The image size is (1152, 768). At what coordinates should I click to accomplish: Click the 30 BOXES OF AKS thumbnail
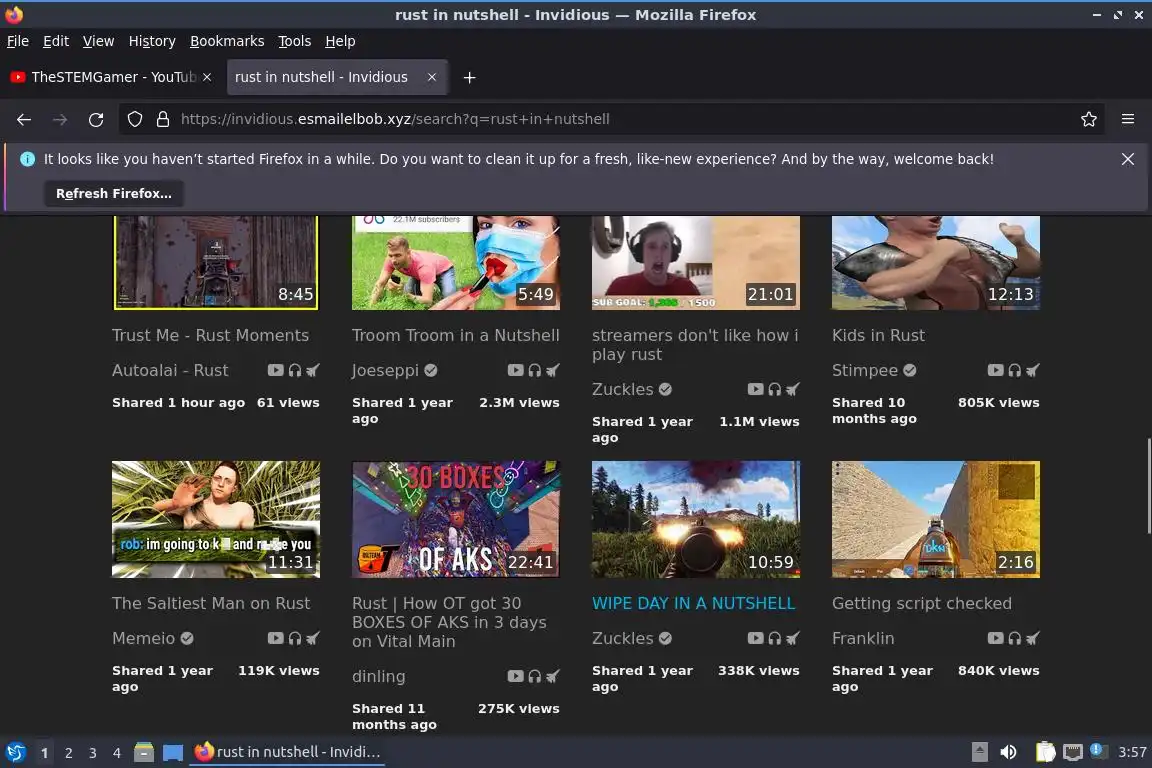click(x=456, y=519)
